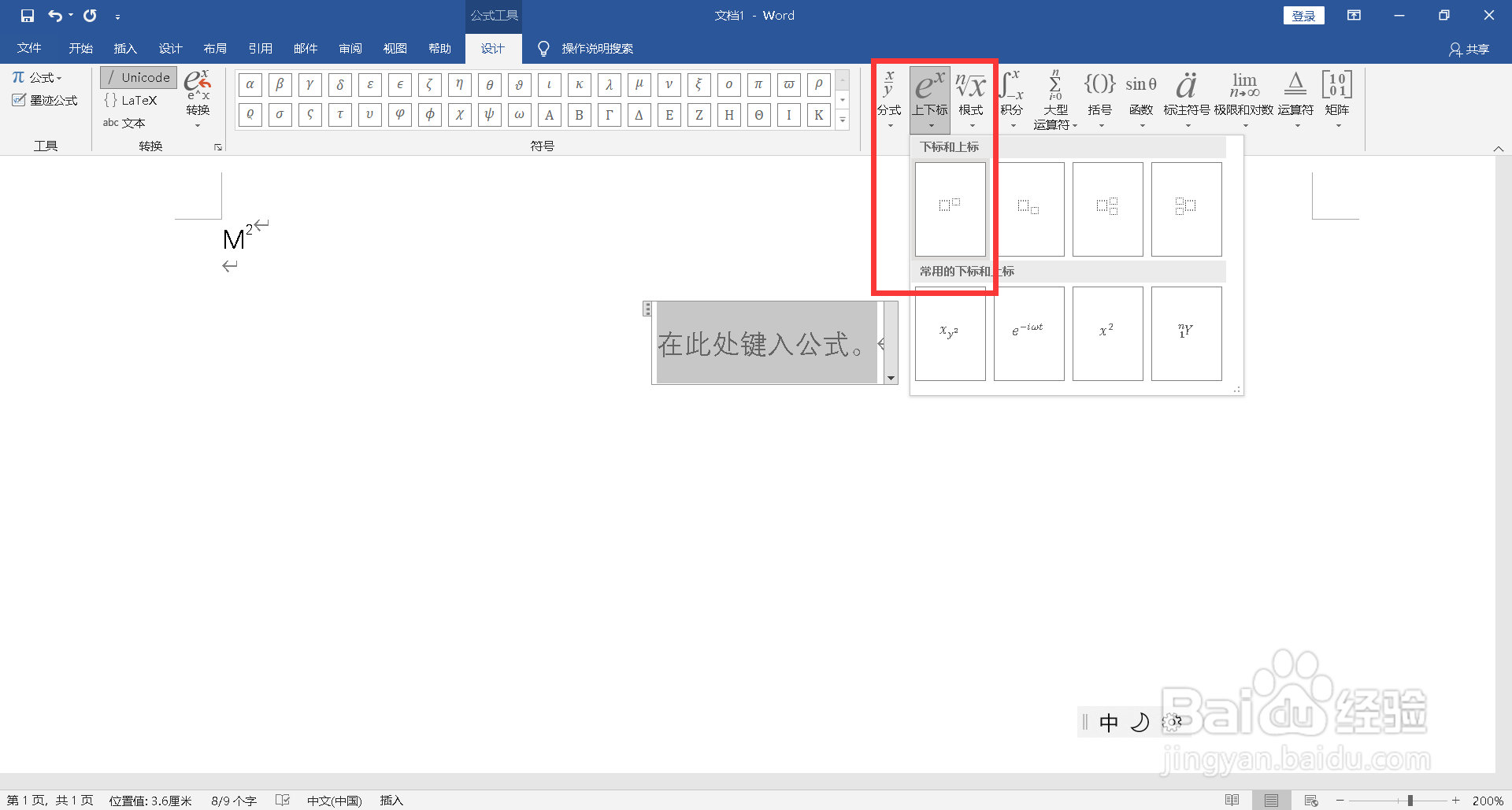Image resolution: width=1512 pixels, height=810 pixels.
Task: Choose the subscript template
Action: (1029, 209)
